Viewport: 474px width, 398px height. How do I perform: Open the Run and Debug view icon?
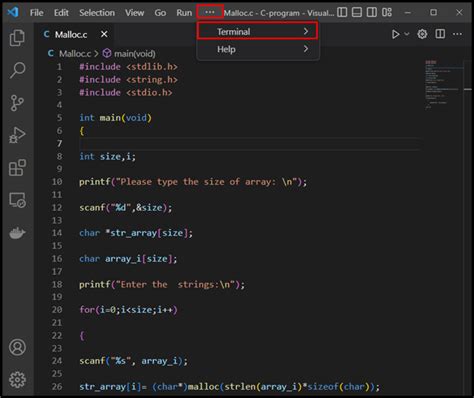click(x=17, y=135)
